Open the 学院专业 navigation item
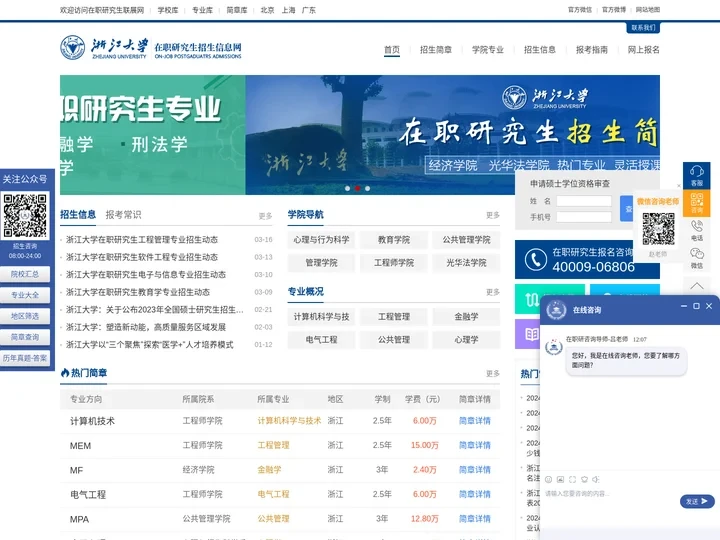This screenshot has height=540, width=720. tap(488, 50)
